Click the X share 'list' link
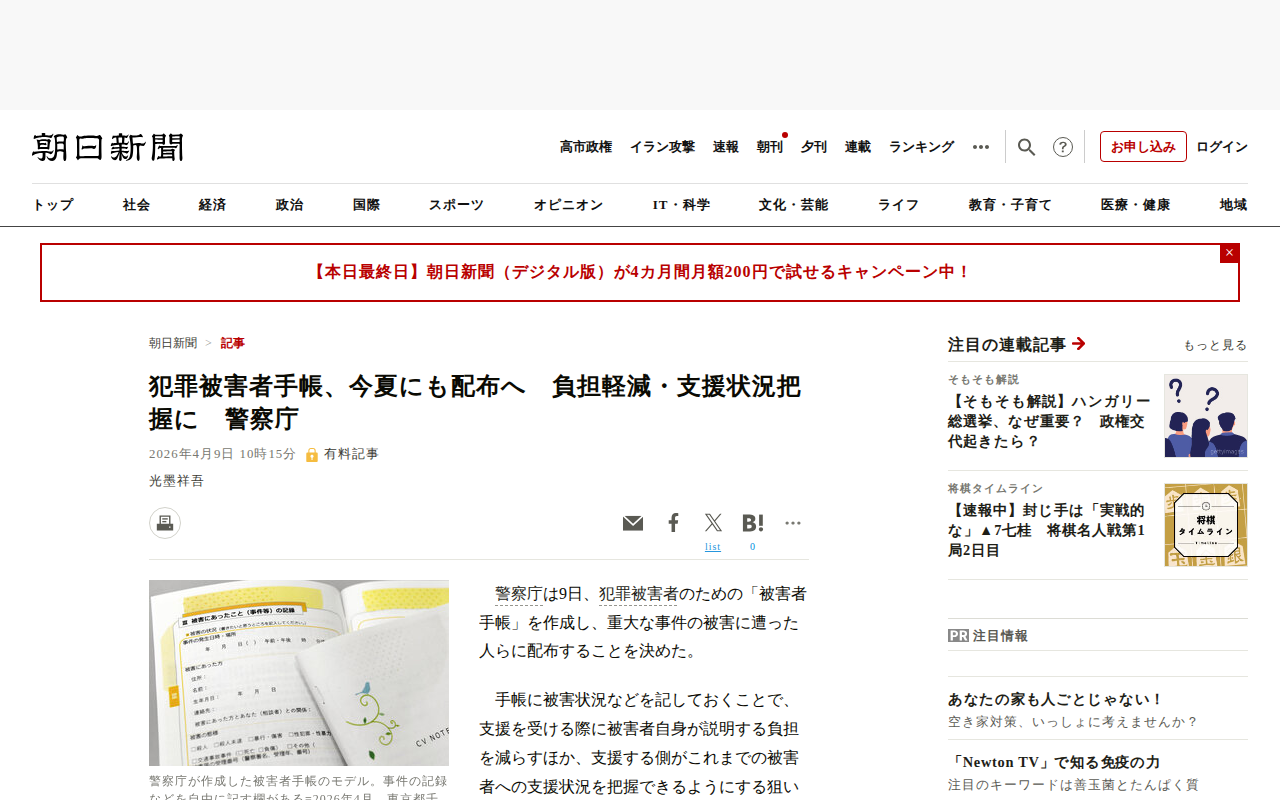Image resolution: width=1280 pixels, height=800 pixels. pos(713,547)
